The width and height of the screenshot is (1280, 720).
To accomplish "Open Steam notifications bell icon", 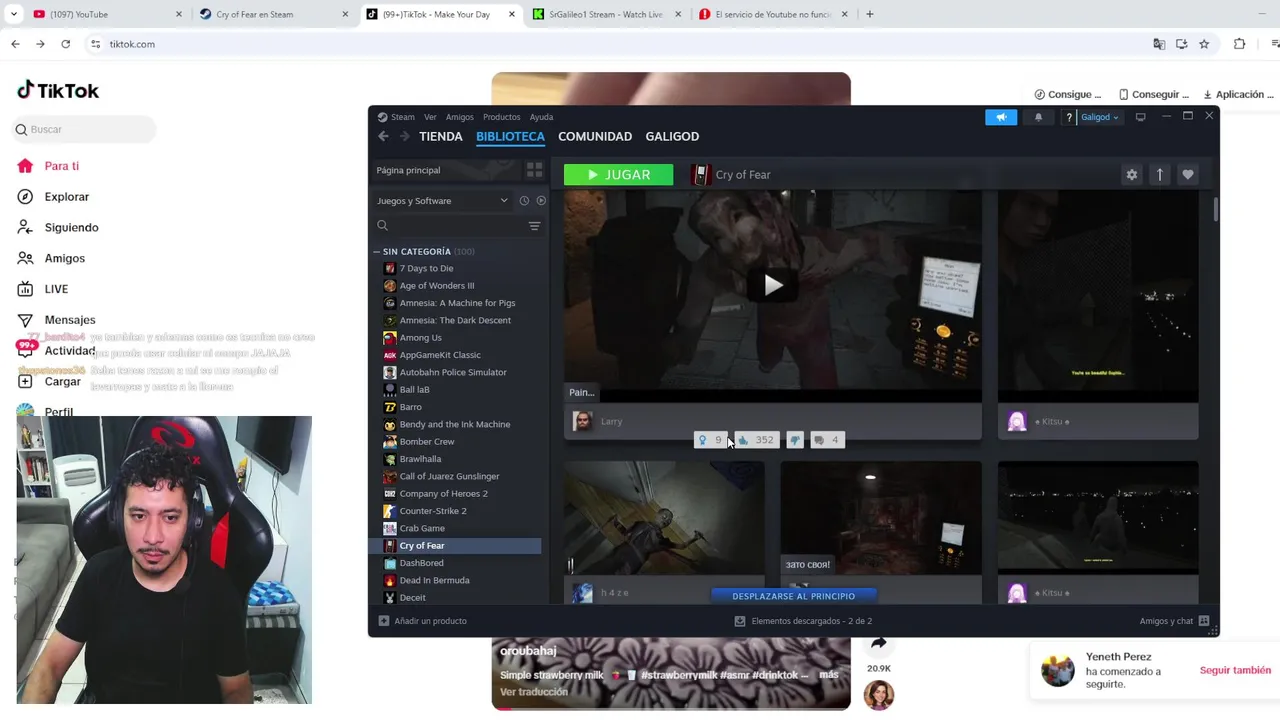I will click(1038, 117).
